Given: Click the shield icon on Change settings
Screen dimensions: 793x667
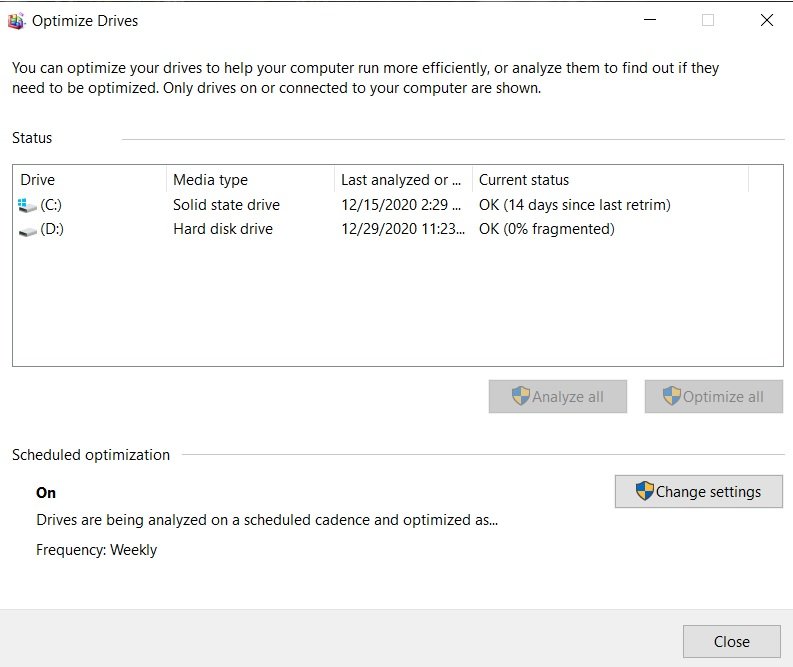Looking at the screenshot, I should [x=644, y=491].
